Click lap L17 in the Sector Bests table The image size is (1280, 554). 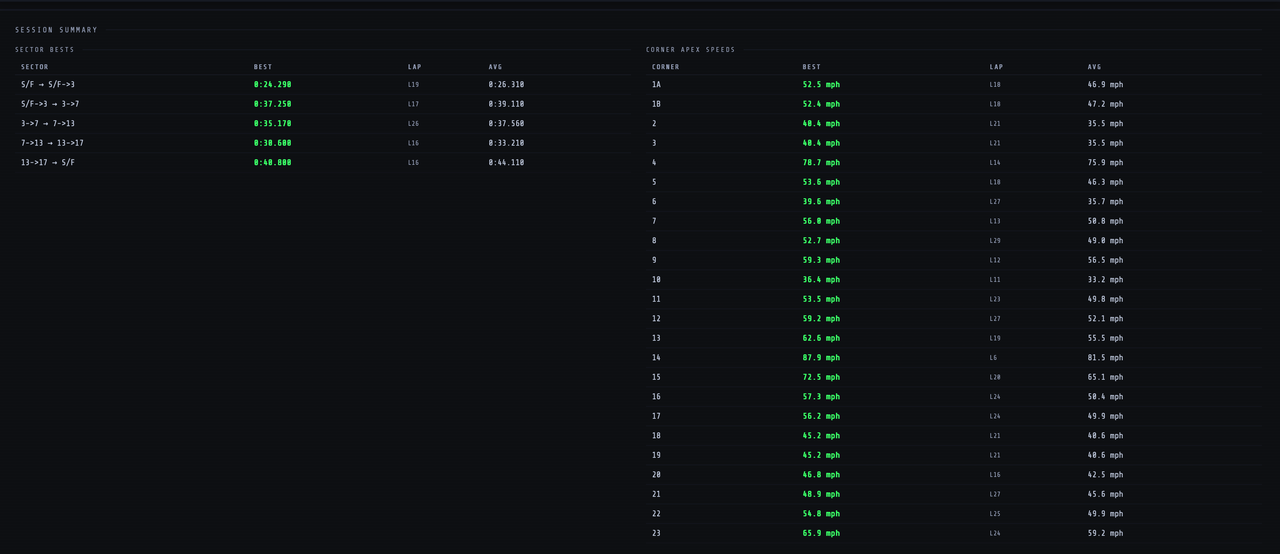(414, 104)
